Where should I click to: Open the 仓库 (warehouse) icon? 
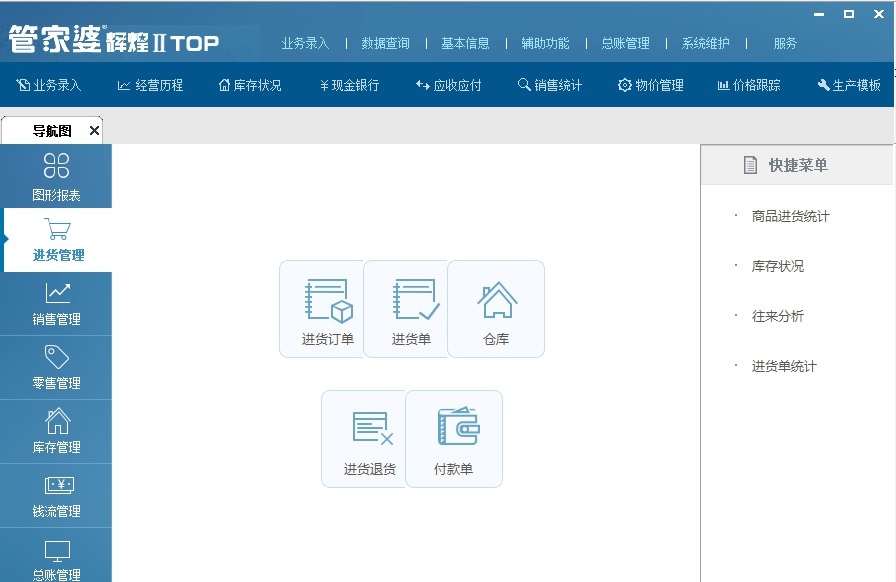[496, 308]
